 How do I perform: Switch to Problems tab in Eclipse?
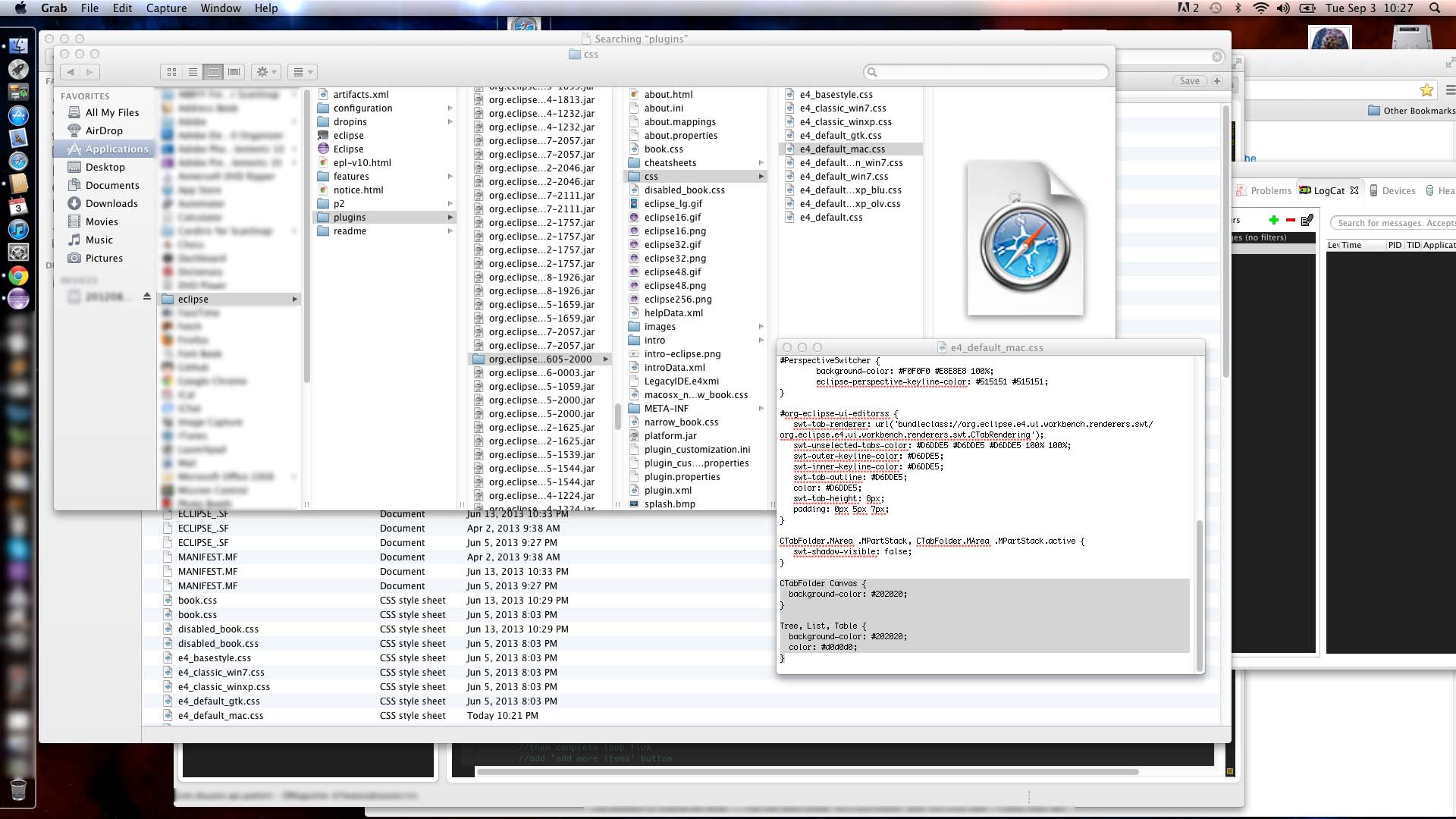1264,191
